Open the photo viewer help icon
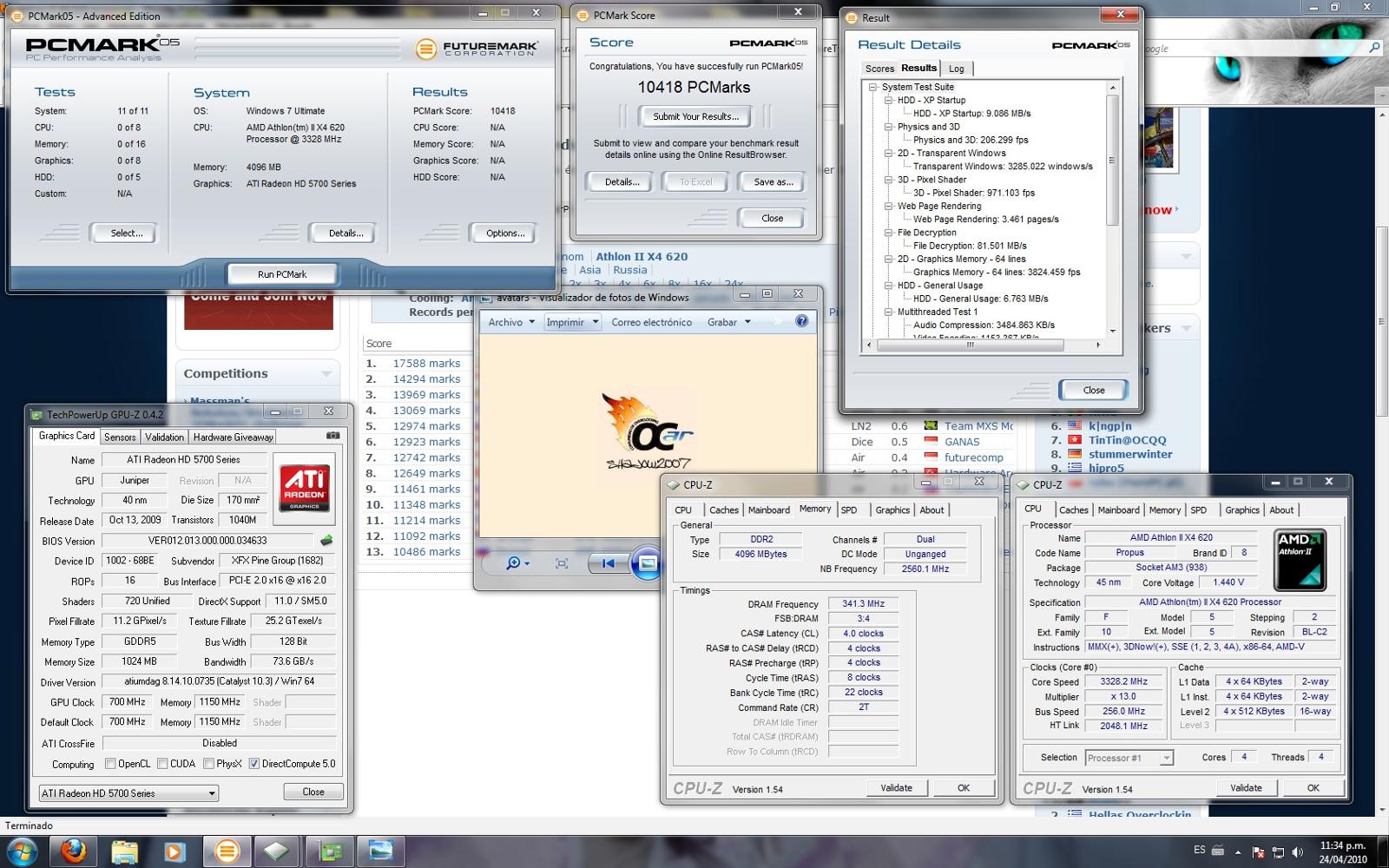The image size is (1389, 868). coord(801,321)
